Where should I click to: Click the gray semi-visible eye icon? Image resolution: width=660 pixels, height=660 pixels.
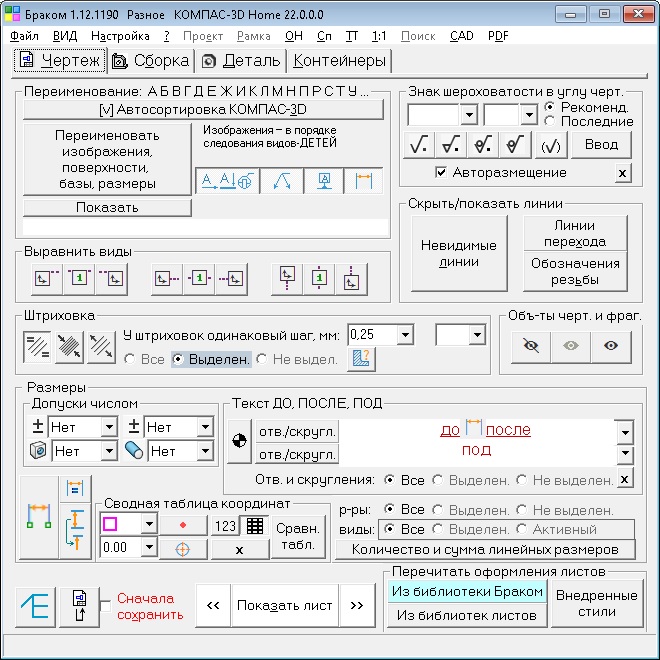point(570,346)
